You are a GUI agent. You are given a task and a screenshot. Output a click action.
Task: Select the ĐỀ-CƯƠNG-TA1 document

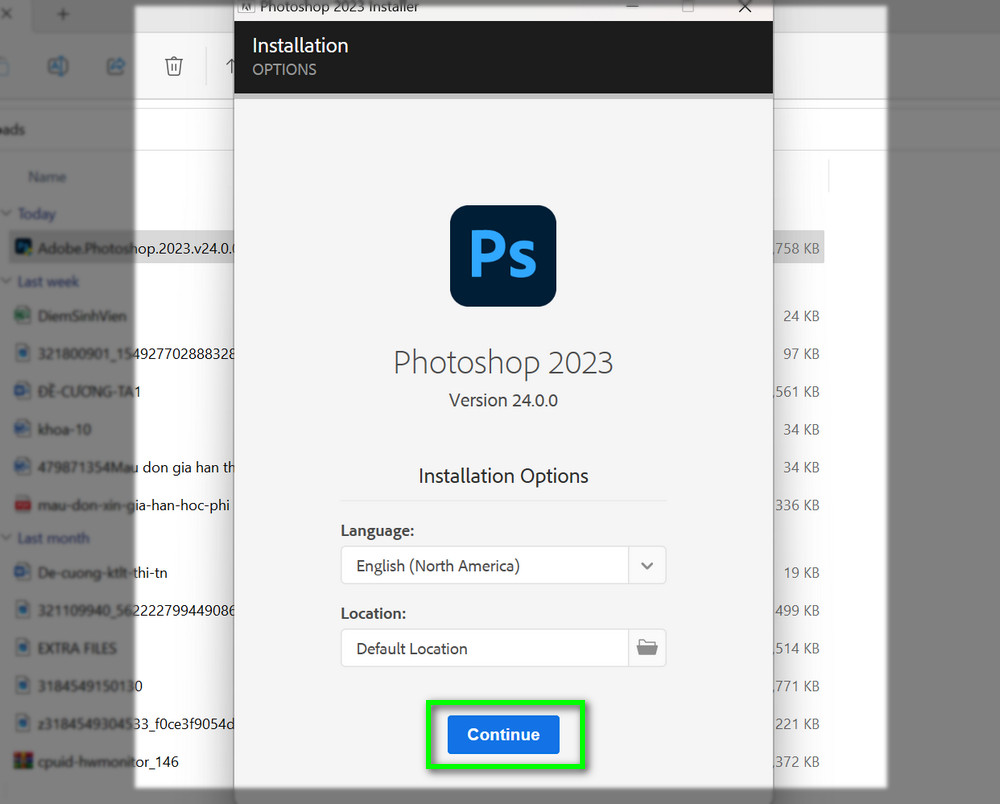pos(89,391)
